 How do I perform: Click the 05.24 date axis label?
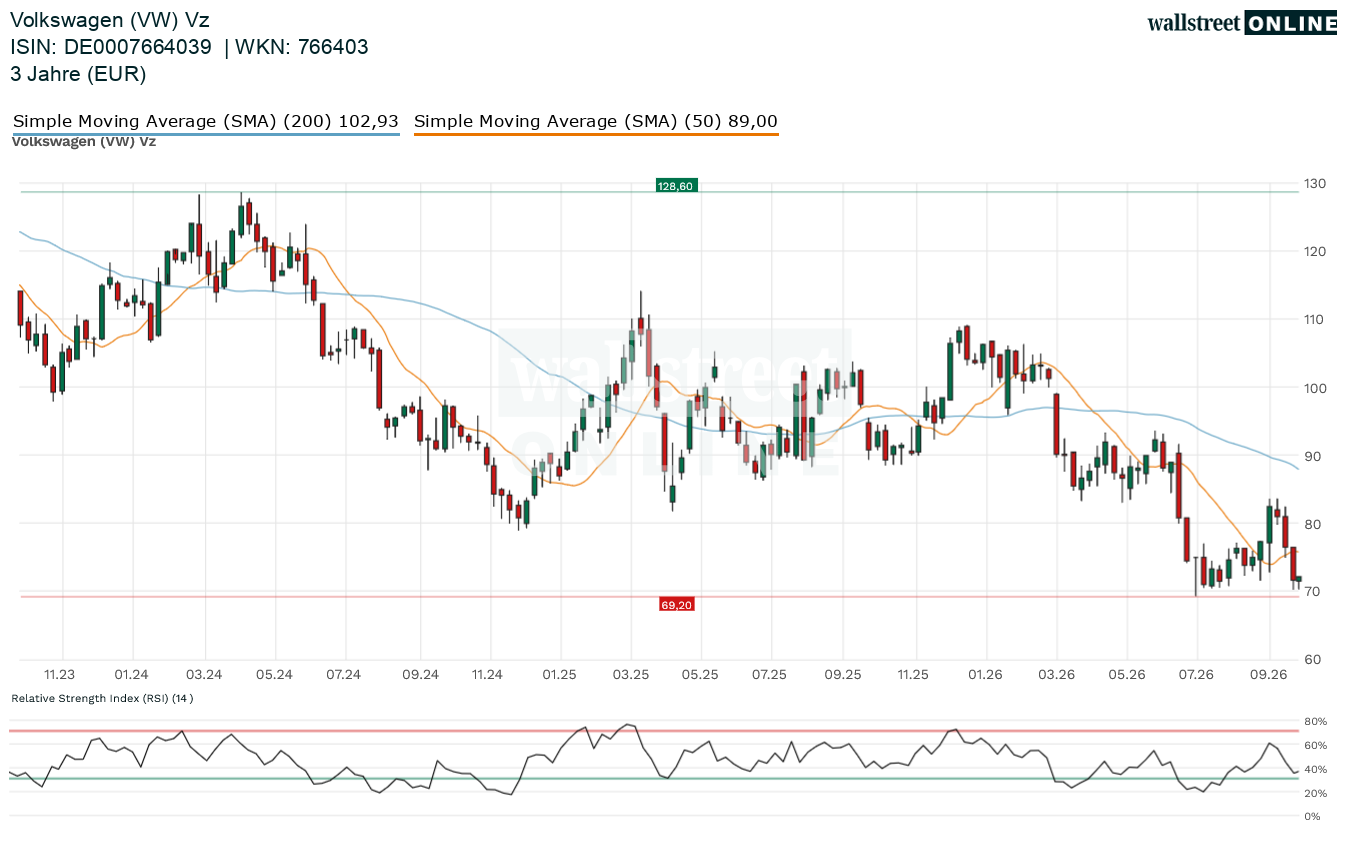point(275,675)
